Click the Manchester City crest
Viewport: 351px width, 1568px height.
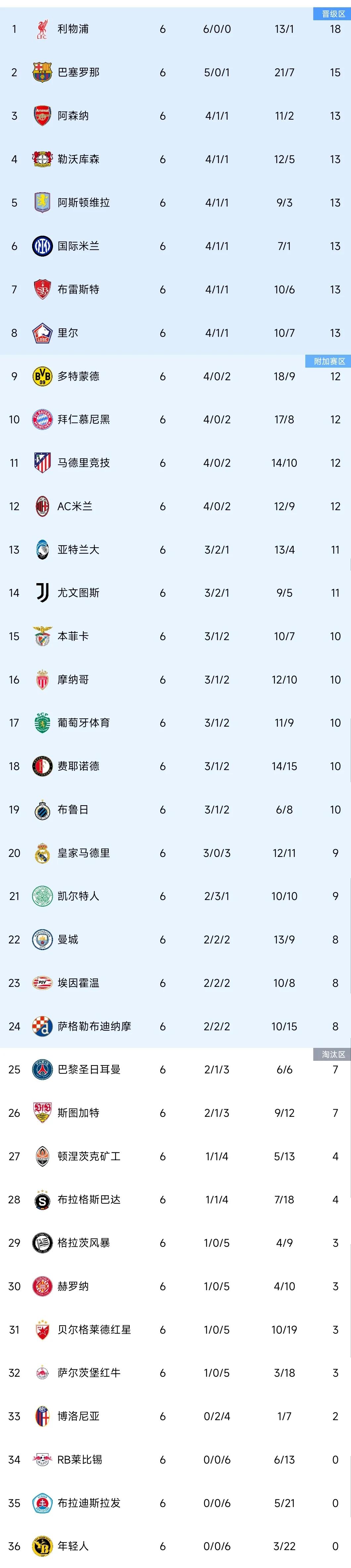[42, 940]
